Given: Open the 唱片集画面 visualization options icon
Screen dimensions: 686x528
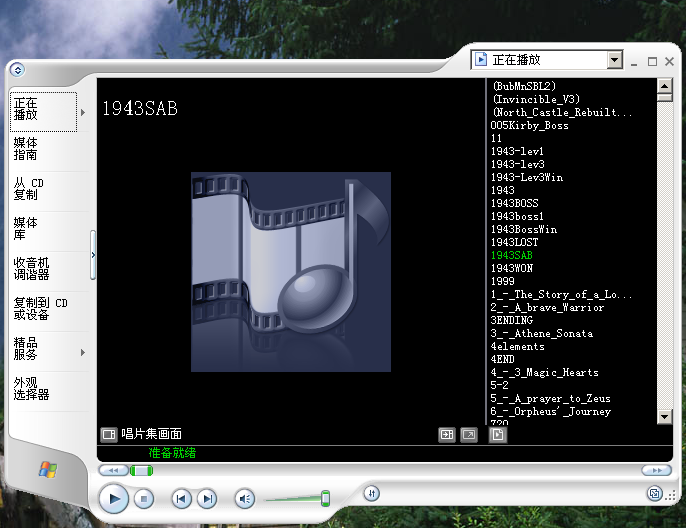Looking at the screenshot, I should click(109, 434).
